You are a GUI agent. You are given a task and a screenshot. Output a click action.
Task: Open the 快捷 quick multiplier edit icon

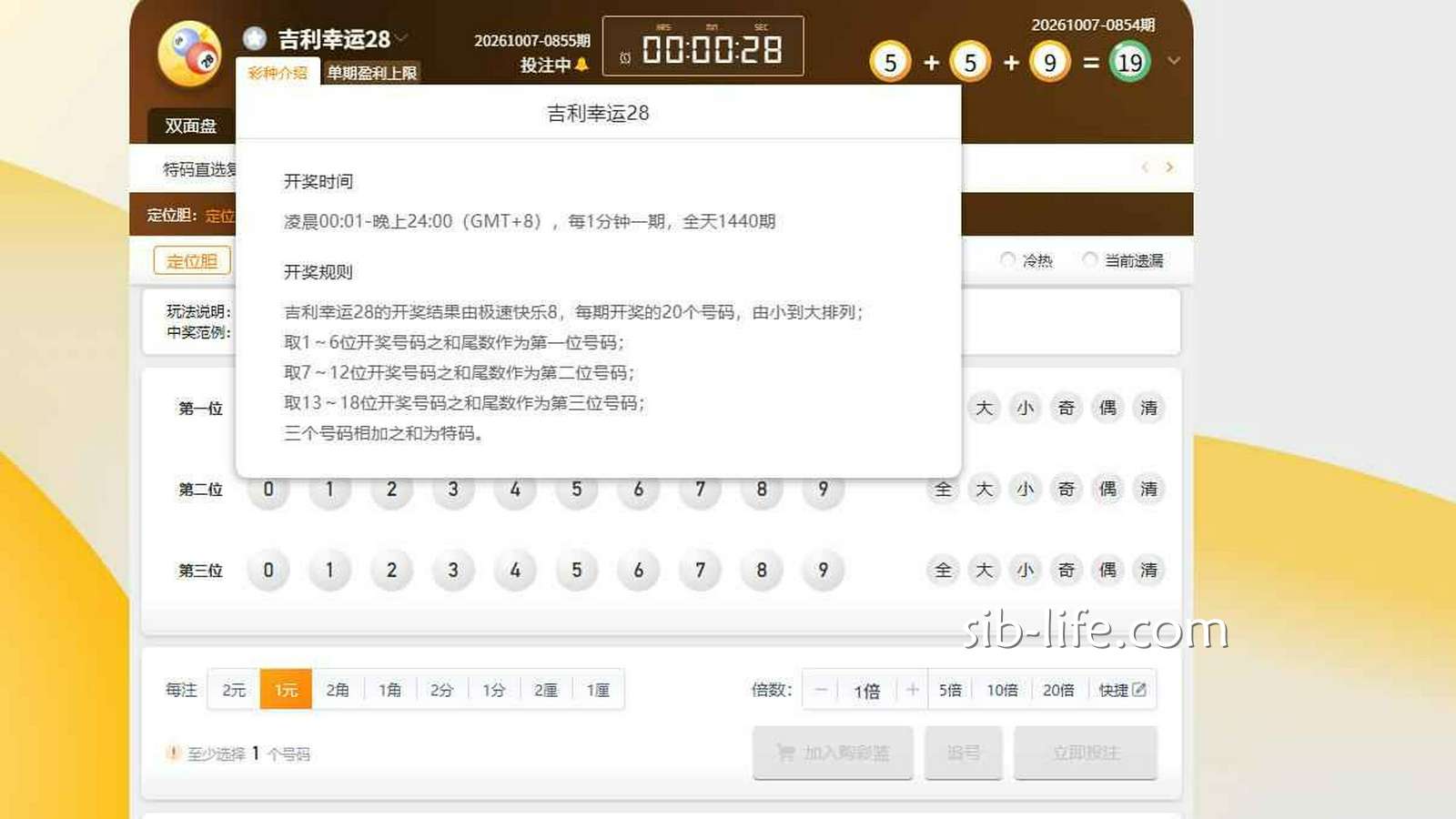1138,690
